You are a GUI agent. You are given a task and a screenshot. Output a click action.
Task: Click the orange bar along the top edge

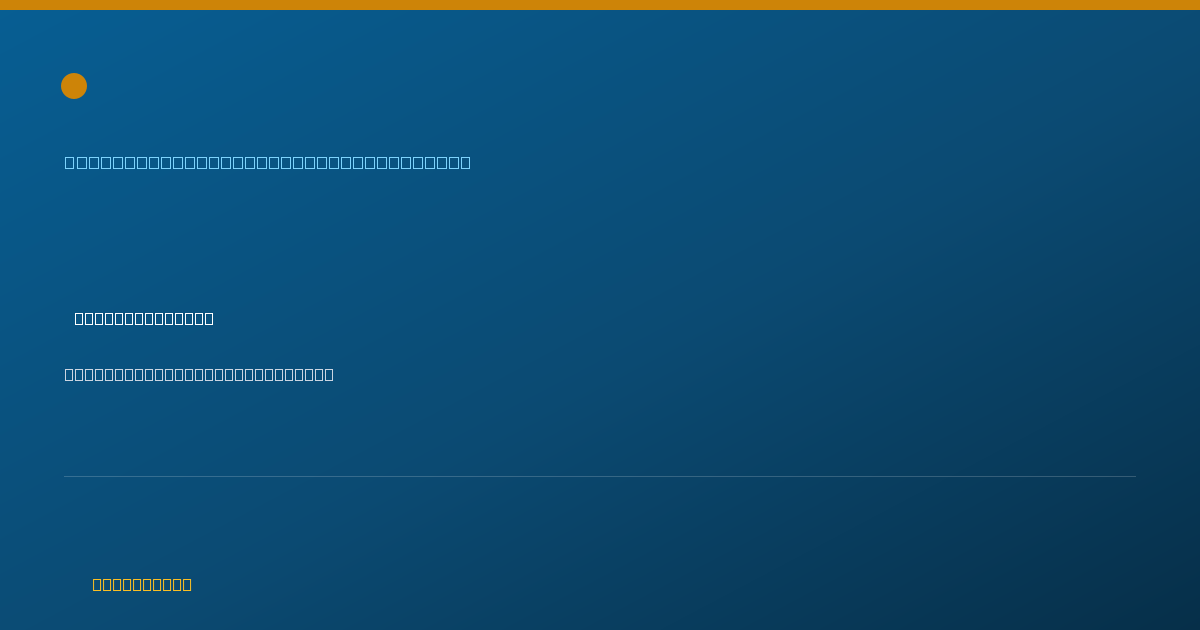(x=600, y=5)
